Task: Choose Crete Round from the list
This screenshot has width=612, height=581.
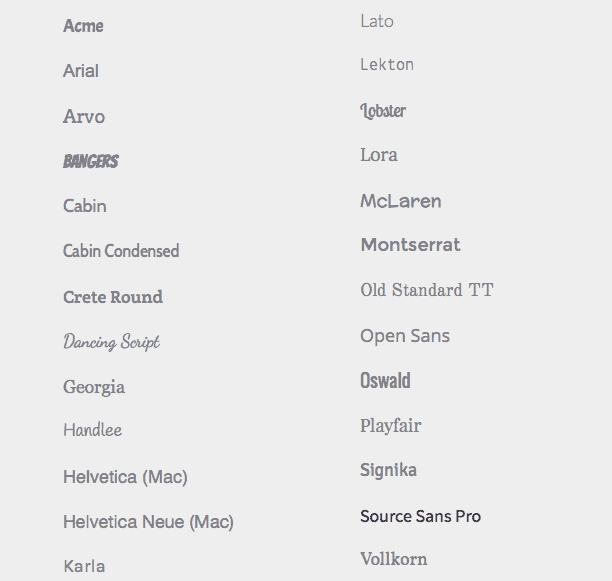Action: coord(113,297)
